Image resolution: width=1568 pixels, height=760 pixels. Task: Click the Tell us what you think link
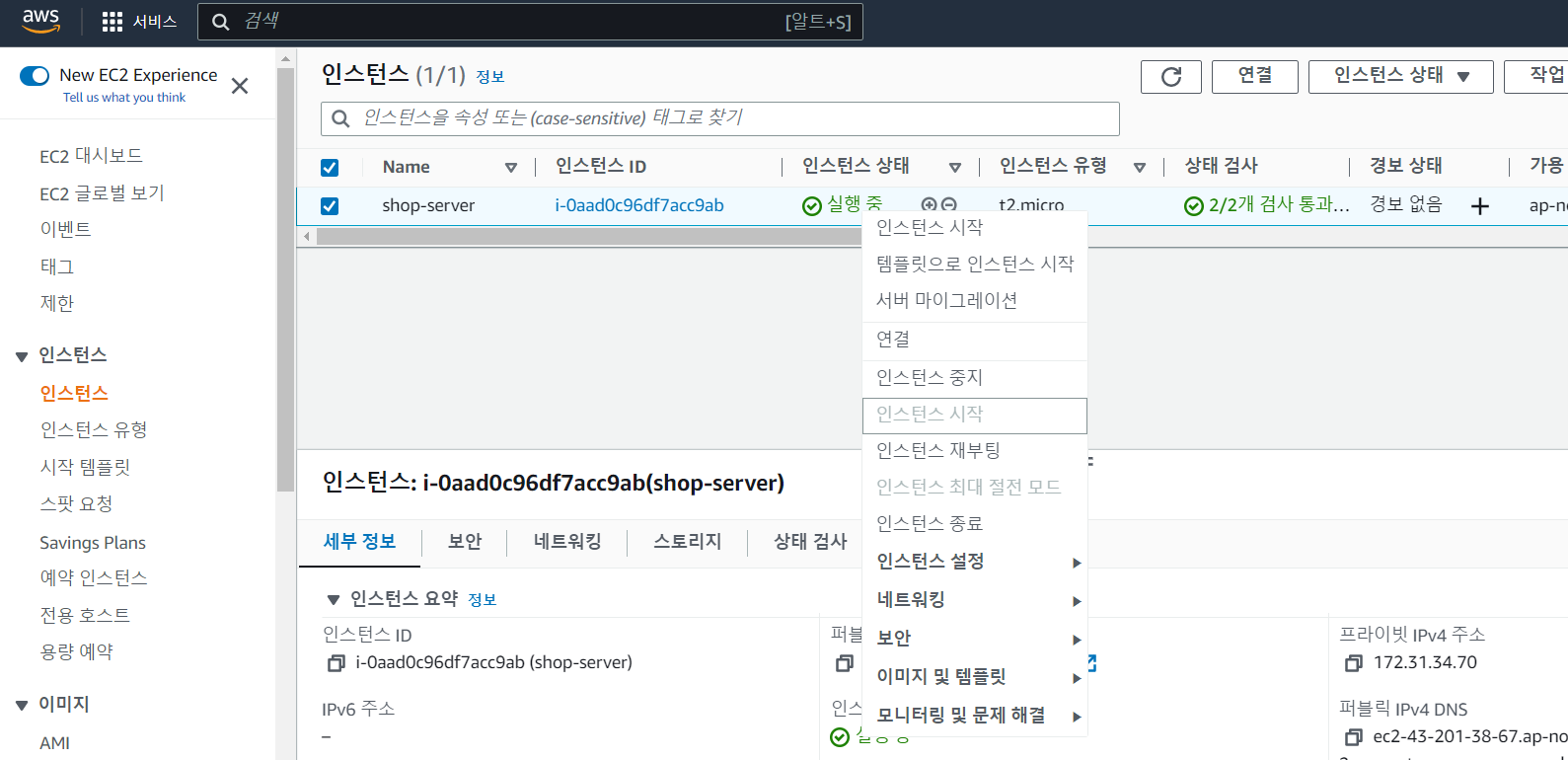click(124, 98)
